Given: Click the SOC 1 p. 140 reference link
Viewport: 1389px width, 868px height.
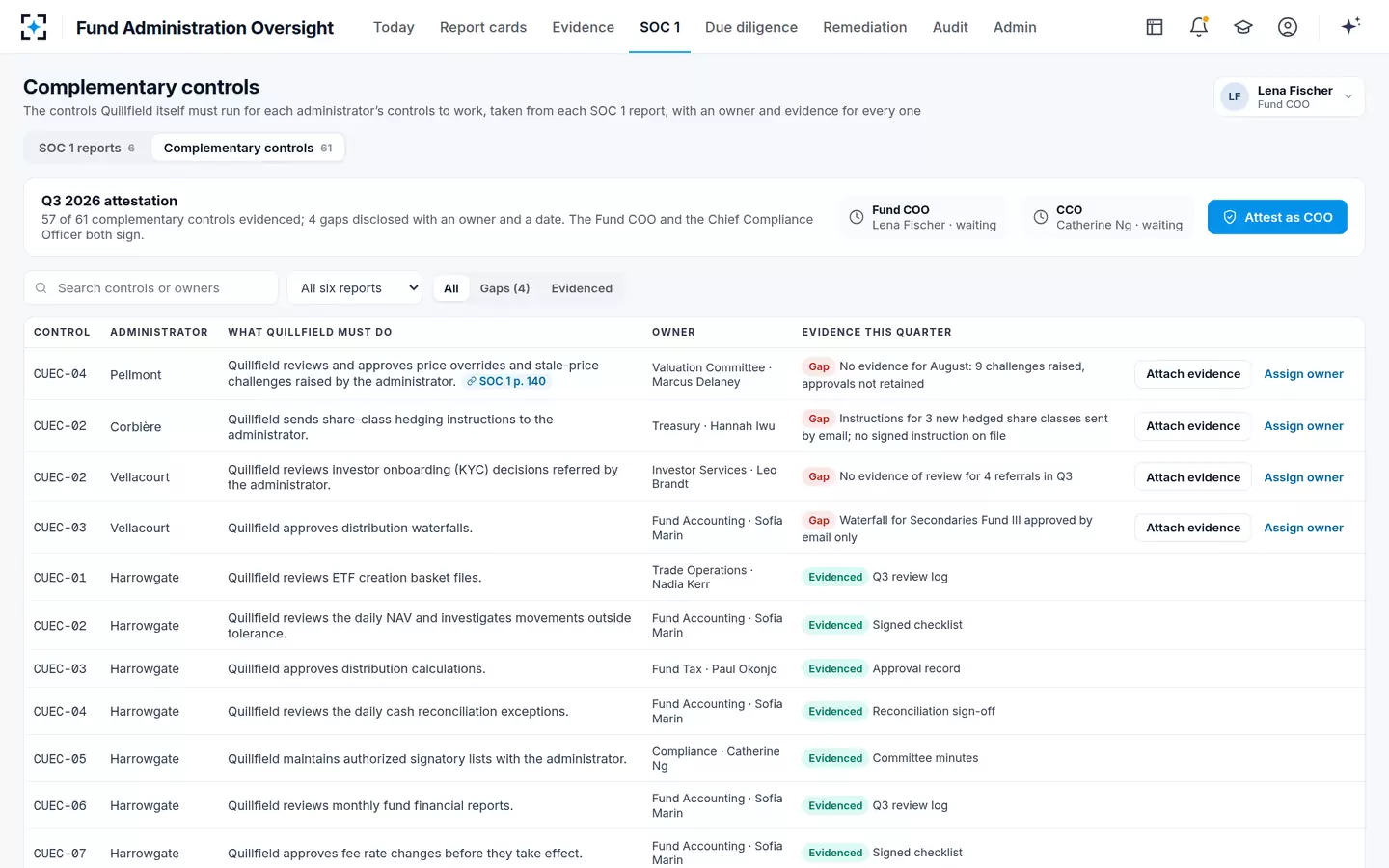Looking at the screenshot, I should [506, 382].
